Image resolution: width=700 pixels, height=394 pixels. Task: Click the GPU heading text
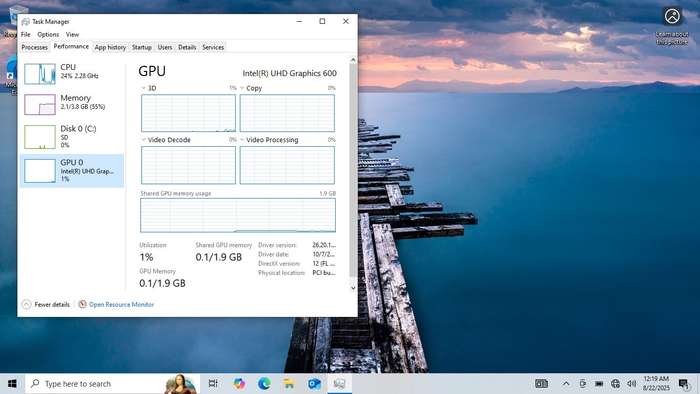tap(152, 71)
